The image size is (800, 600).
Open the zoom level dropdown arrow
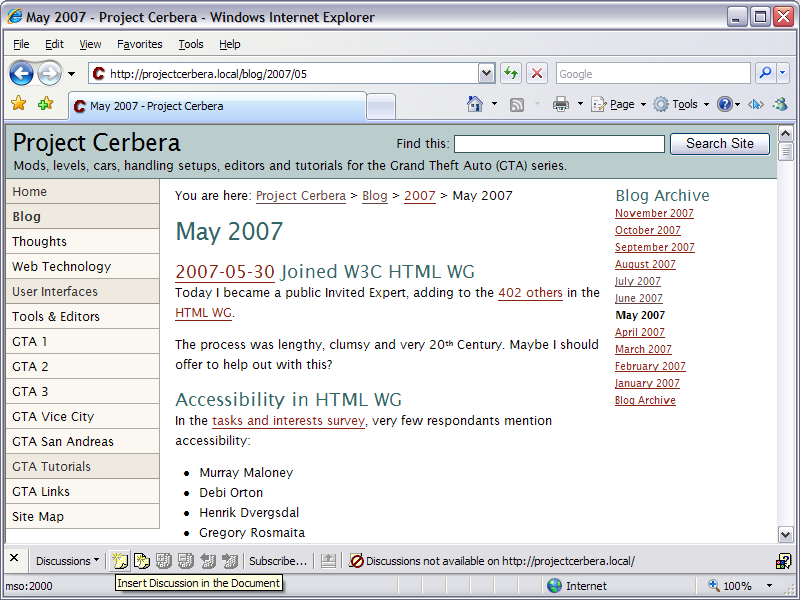click(x=769, y=586)
